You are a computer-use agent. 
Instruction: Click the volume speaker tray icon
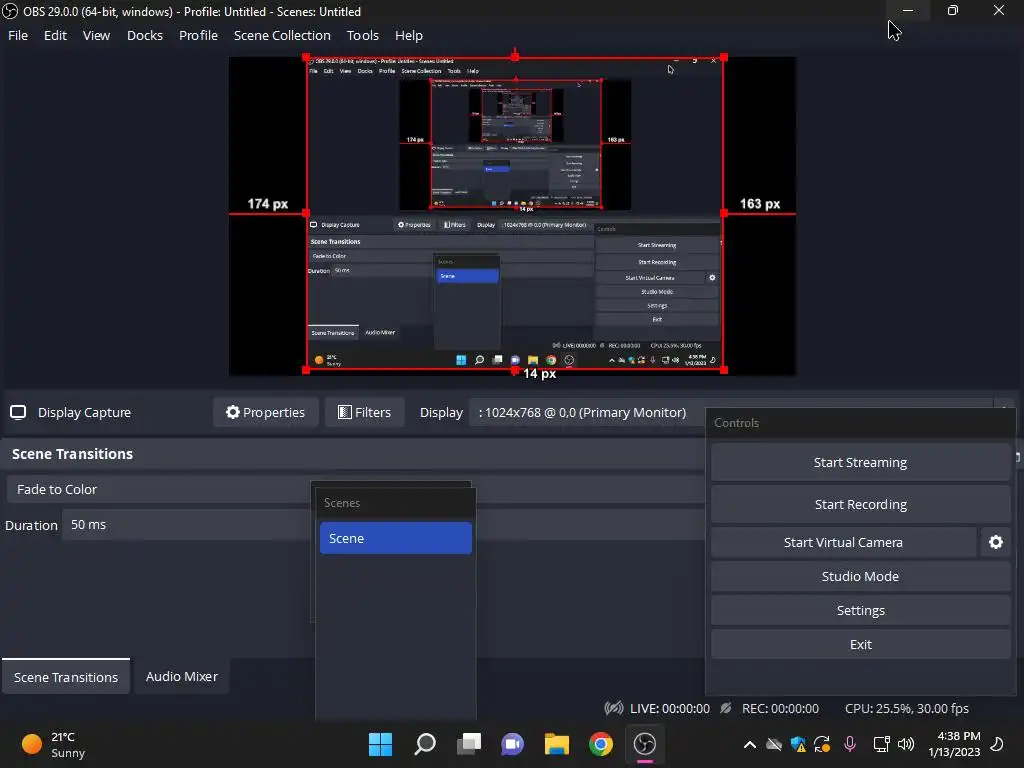coord(906,744)
